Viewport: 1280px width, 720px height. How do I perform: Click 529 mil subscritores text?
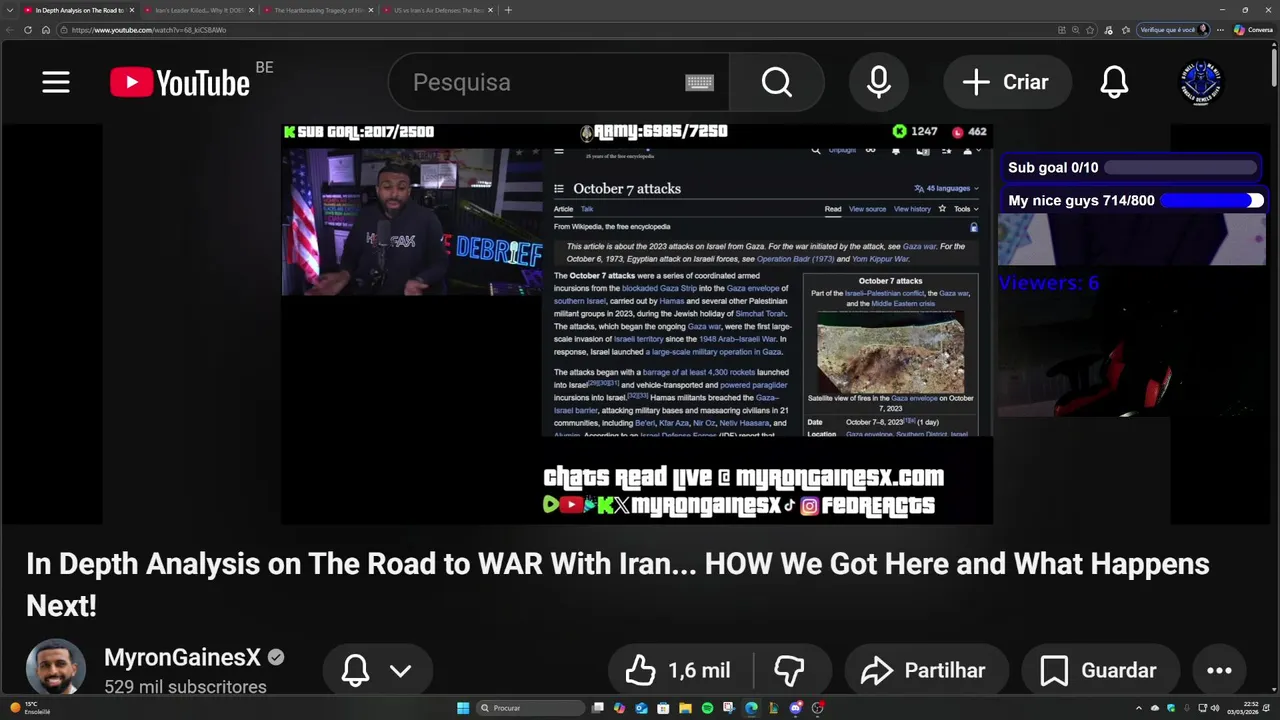point(185,687)
